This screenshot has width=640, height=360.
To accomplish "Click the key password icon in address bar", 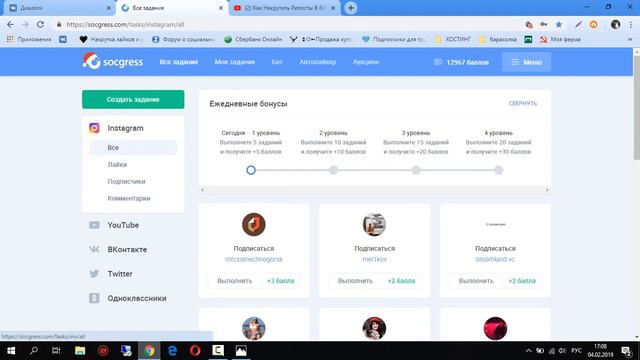I will click(544, 24).
